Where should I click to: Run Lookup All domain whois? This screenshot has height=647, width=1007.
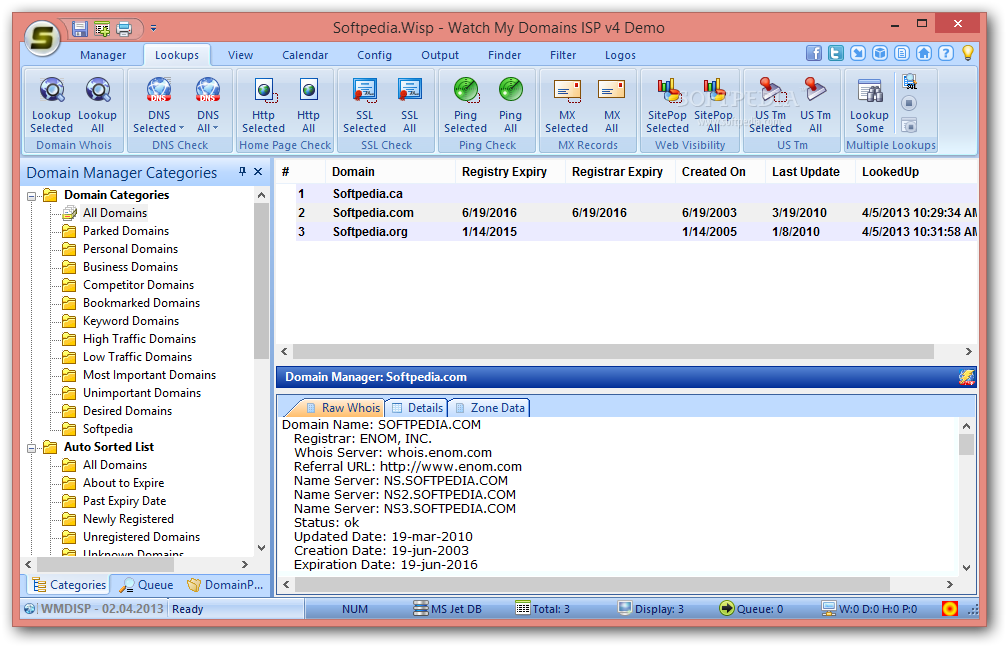pos(98,105)
